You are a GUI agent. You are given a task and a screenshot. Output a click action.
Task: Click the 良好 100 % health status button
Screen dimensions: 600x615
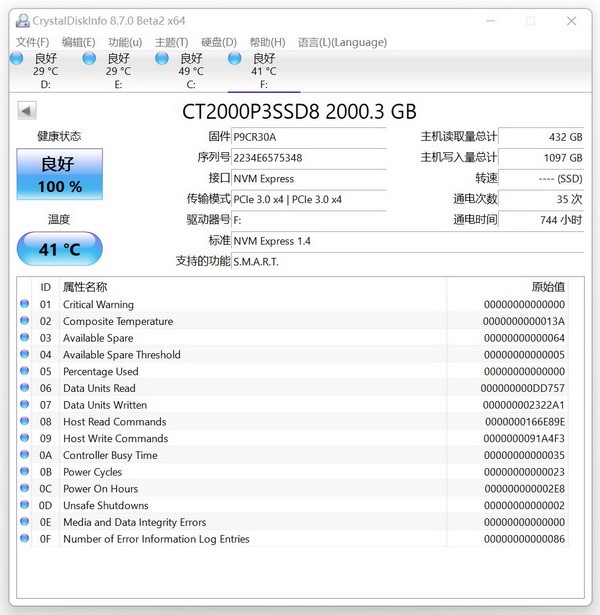point(60,174)
